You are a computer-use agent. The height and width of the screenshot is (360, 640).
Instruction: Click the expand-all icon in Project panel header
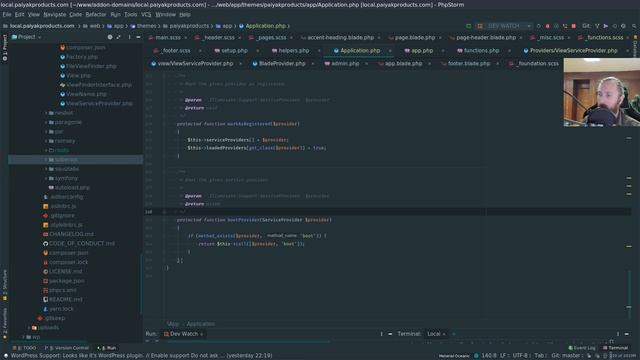click(118, 37)
